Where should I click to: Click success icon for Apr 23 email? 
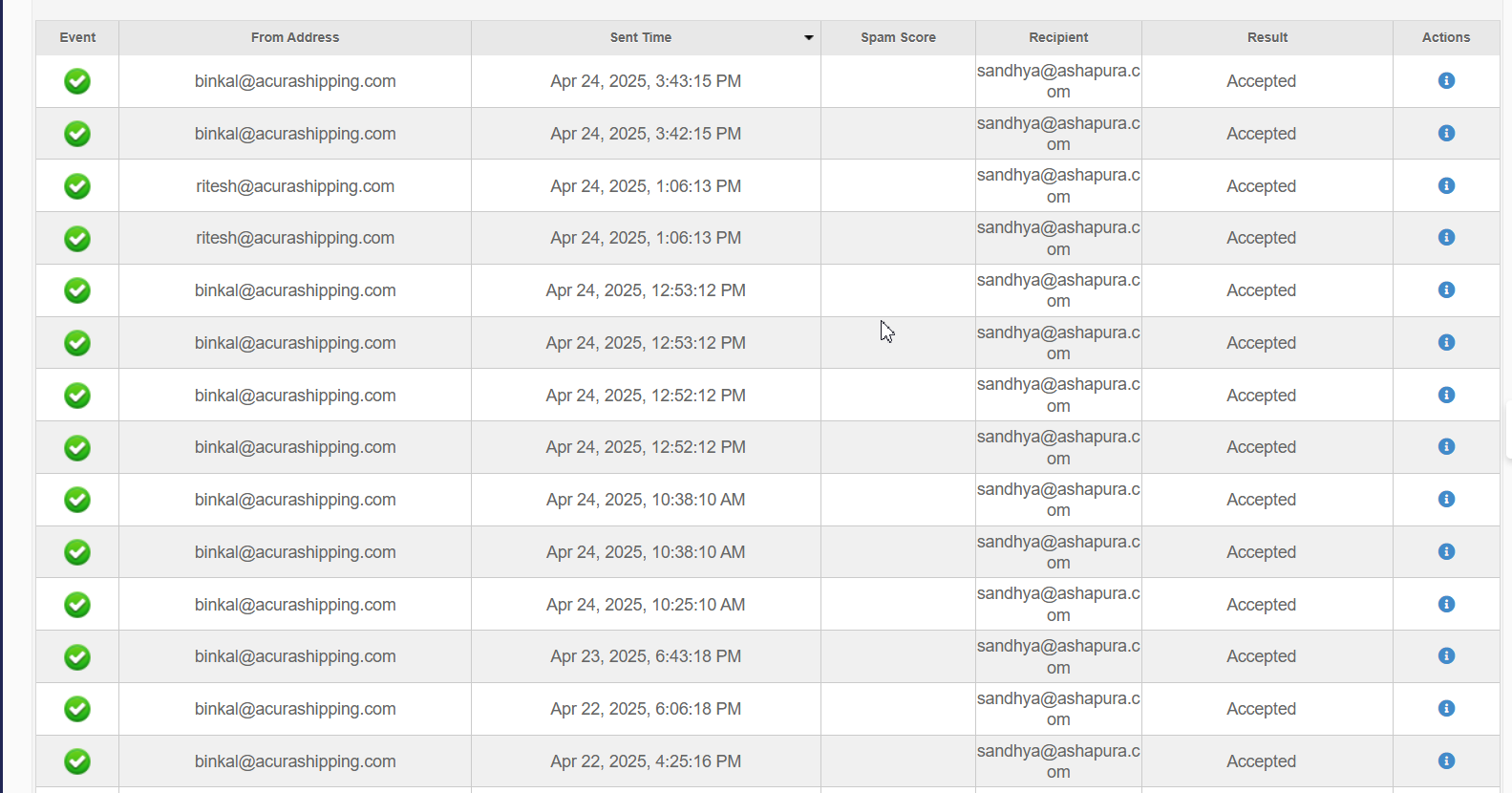[77, 656]
